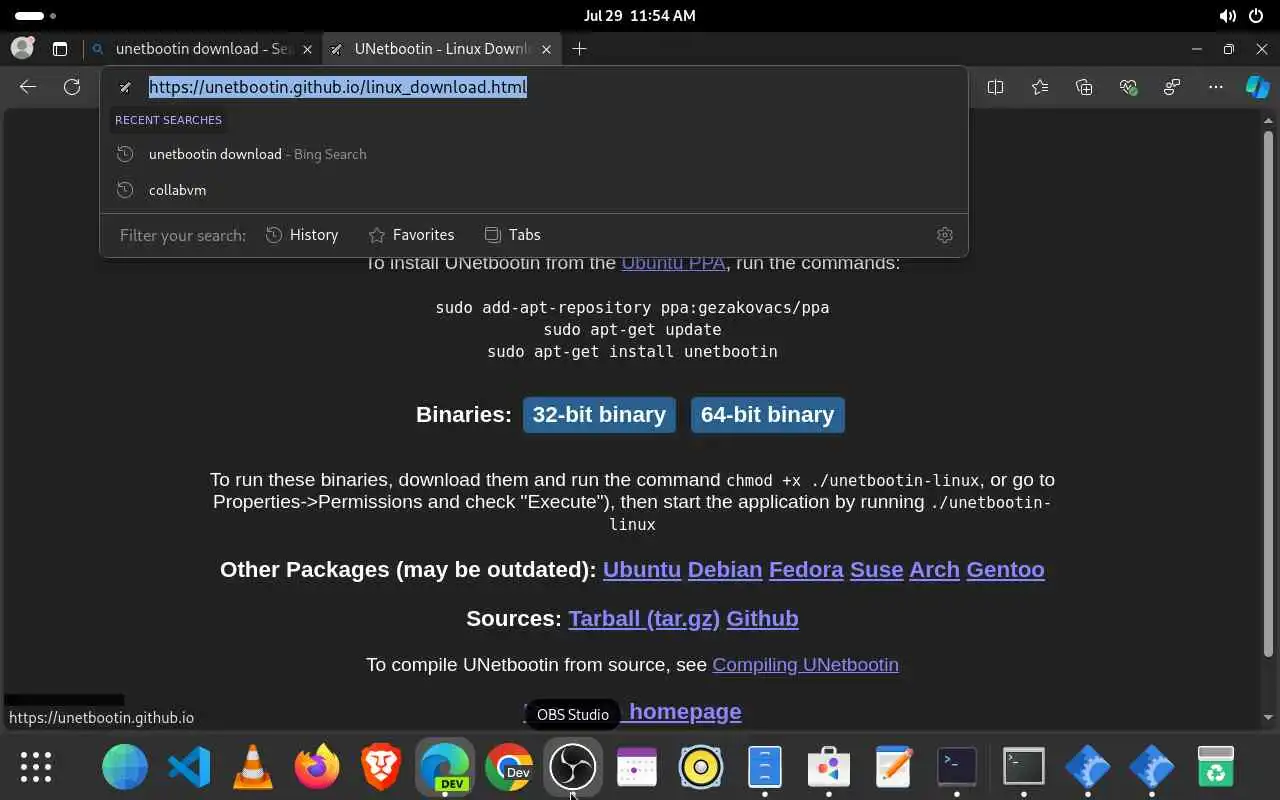Open Chrome Dev from the dock

509,767
